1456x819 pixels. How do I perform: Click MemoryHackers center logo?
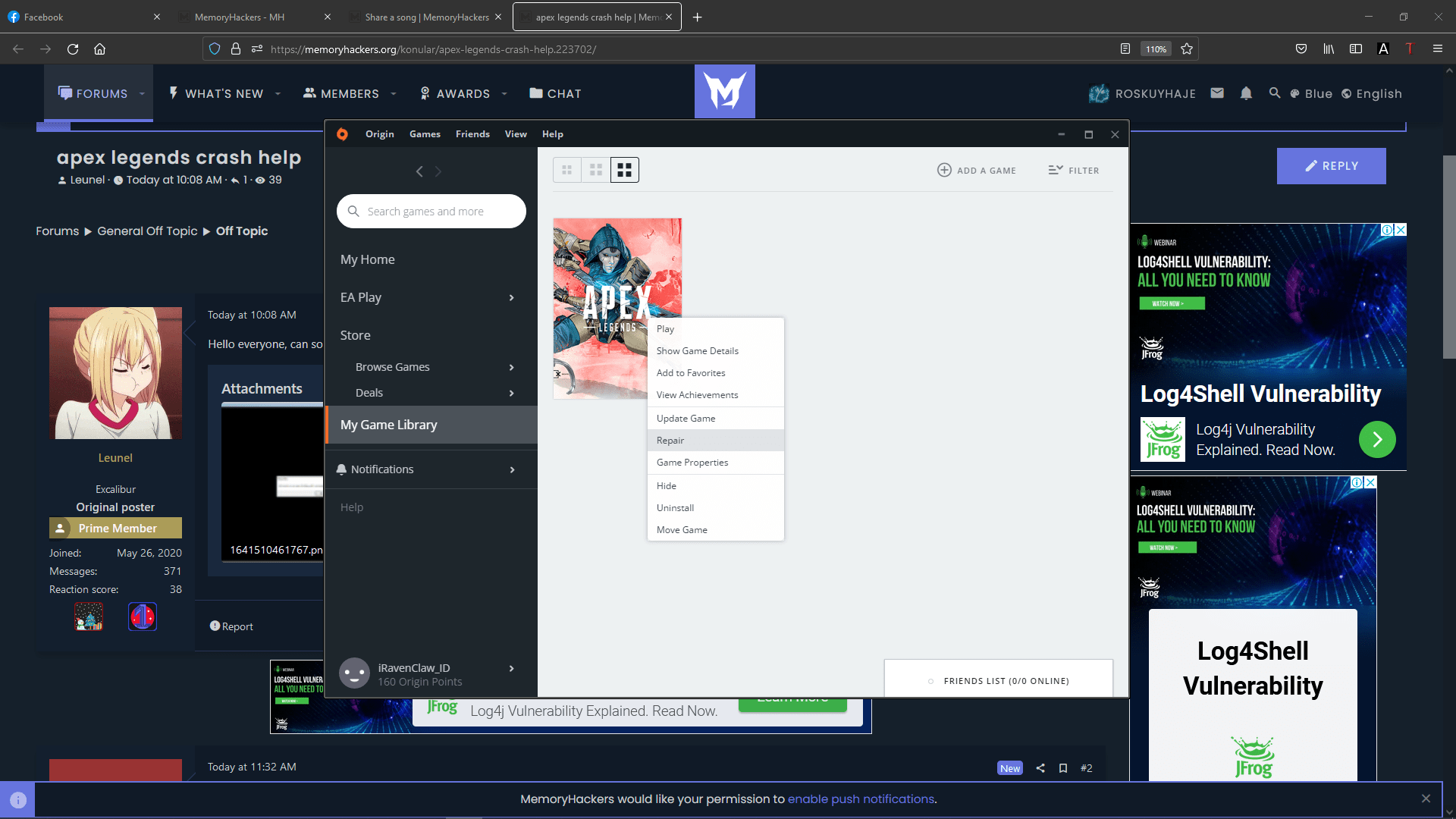pos(725,91)
